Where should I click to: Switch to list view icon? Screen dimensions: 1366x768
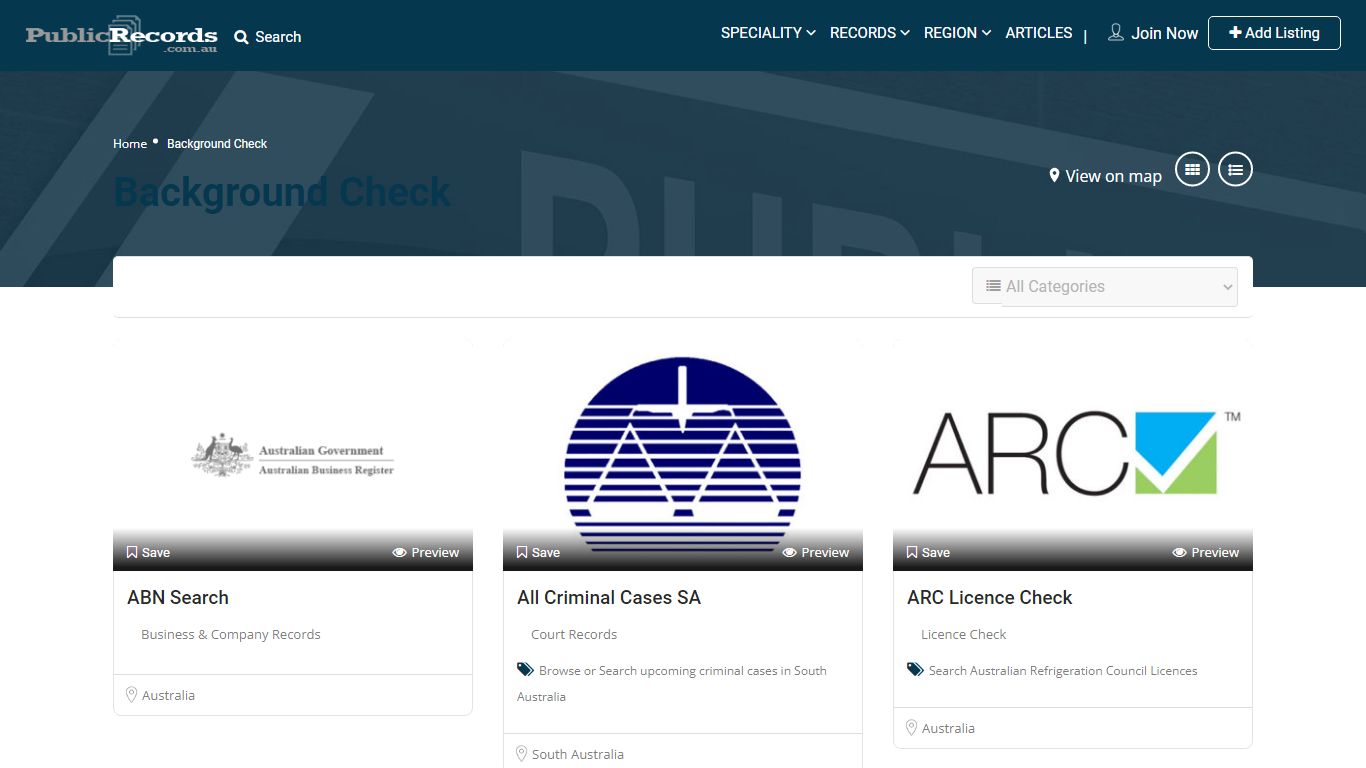1235,170
